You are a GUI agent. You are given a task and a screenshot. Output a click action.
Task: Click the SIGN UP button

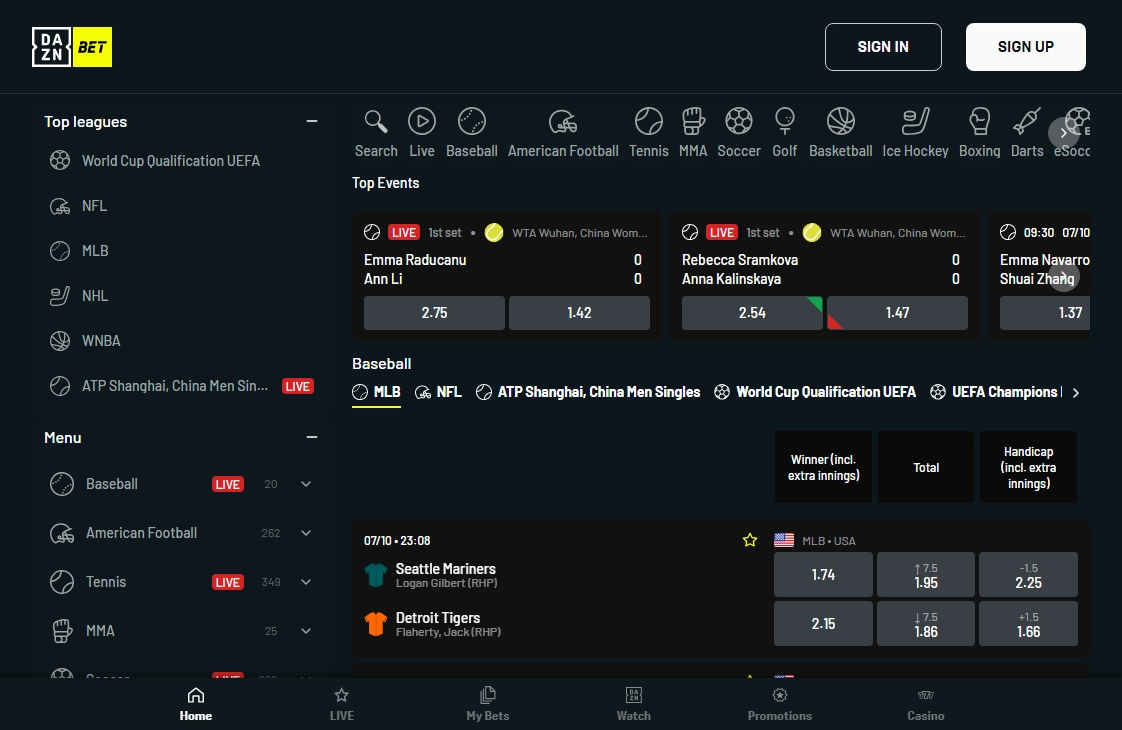pos(1025,47)
